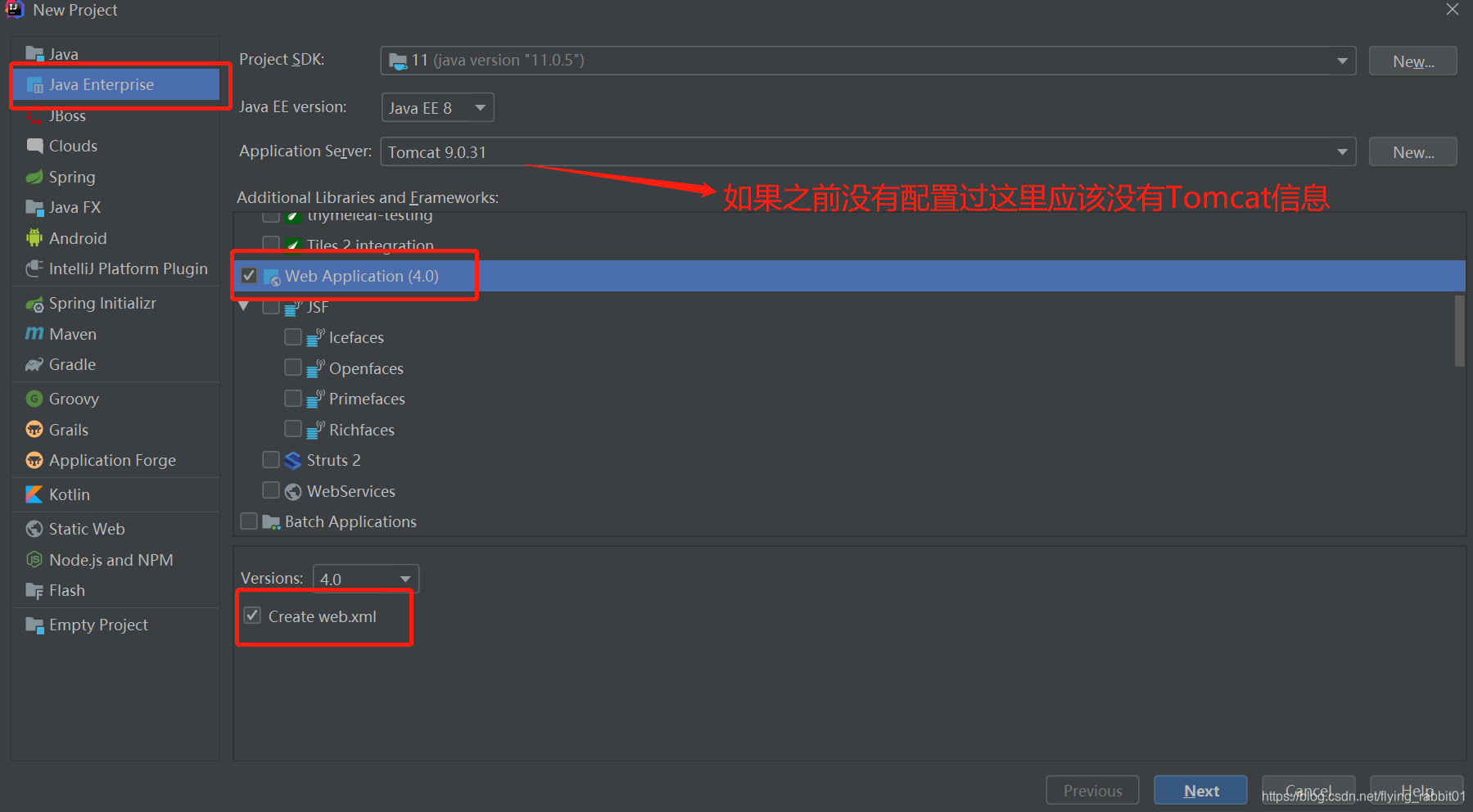The height and width of the screenshot is (812, 1473).
Task: Select Kotlin project type
Action: [116, 494]
